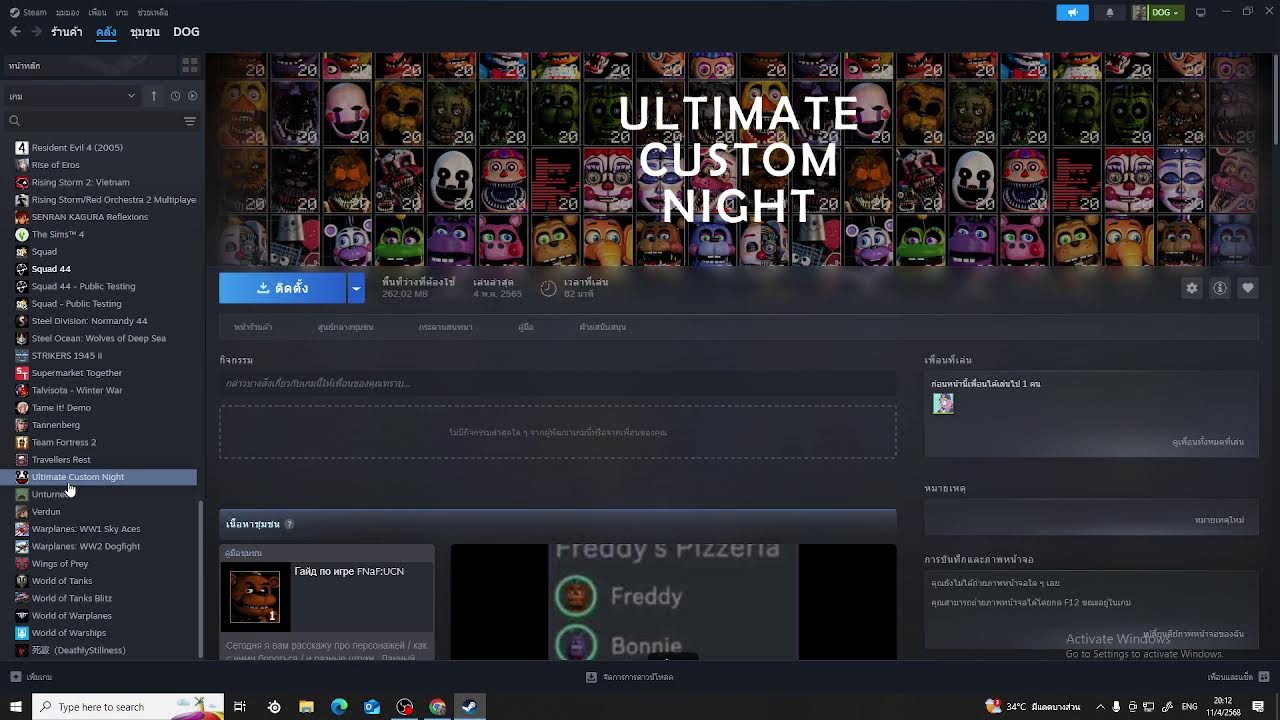
Task: Open the notifications bell
Action: point(1109,12)
